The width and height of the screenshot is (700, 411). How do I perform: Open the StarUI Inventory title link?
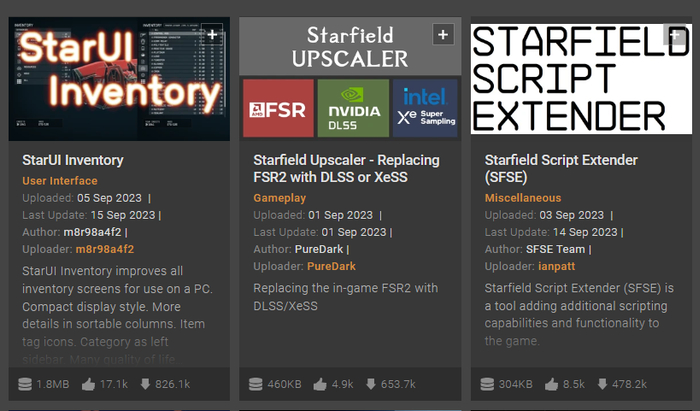[73, 160]
